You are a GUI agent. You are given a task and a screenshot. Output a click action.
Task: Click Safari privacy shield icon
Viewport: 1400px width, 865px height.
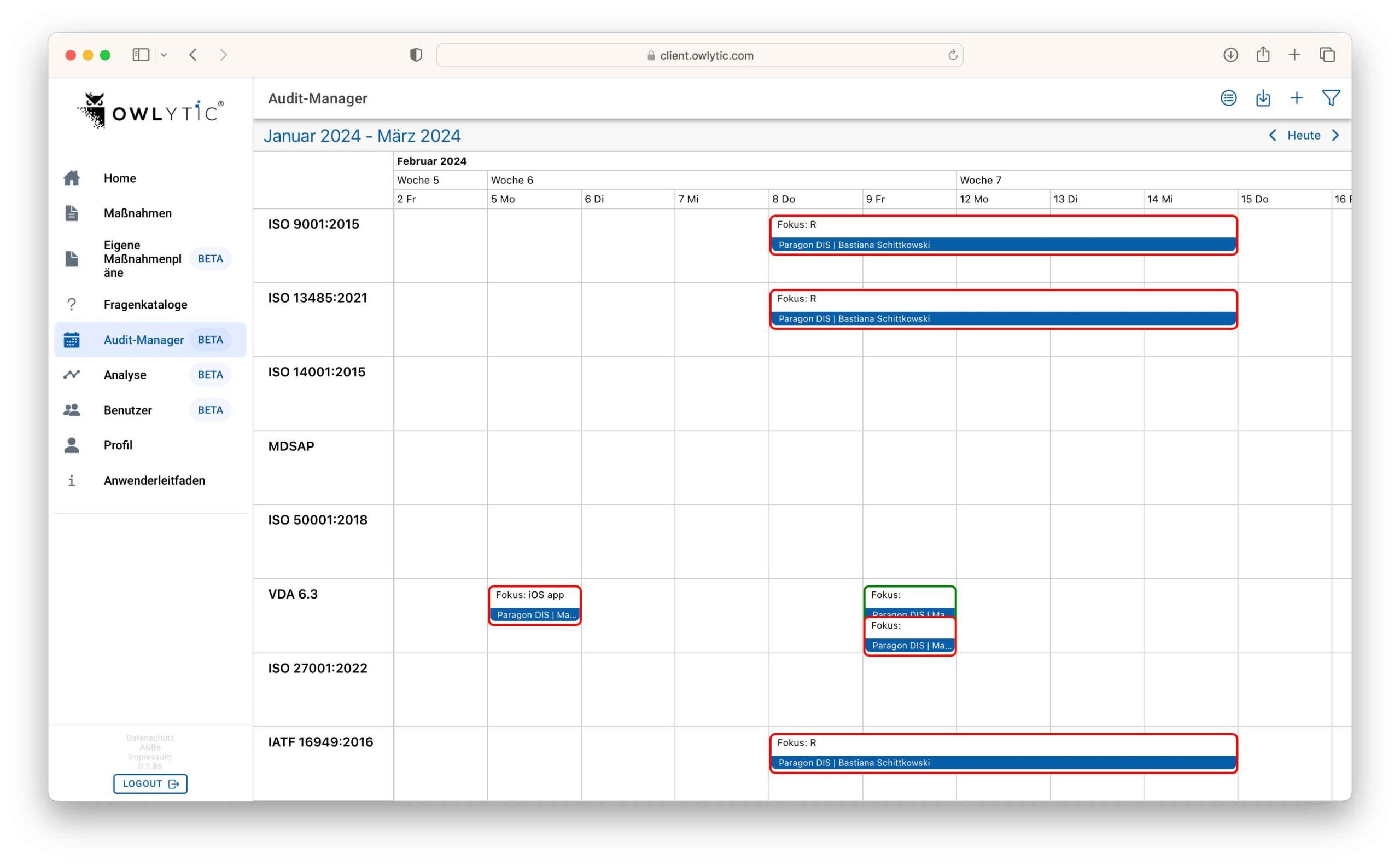click(416, 55)
